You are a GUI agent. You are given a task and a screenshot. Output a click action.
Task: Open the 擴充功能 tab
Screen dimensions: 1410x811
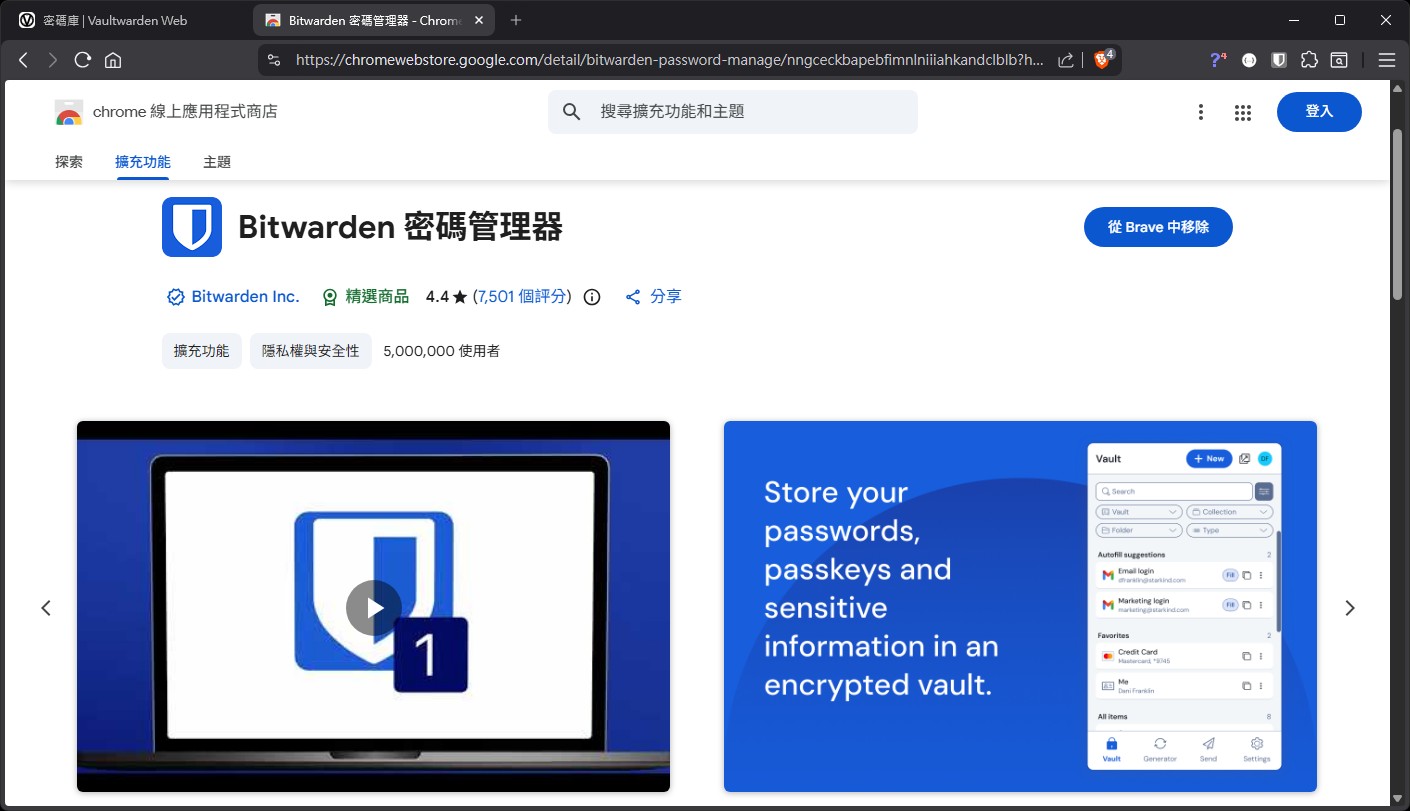coord(143,162)
